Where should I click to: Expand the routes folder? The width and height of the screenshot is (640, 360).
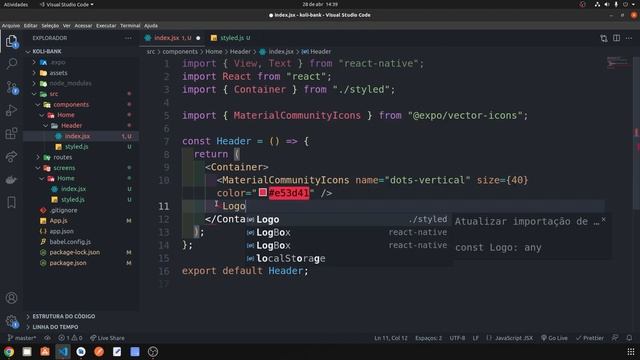click(x=38, y=157)
